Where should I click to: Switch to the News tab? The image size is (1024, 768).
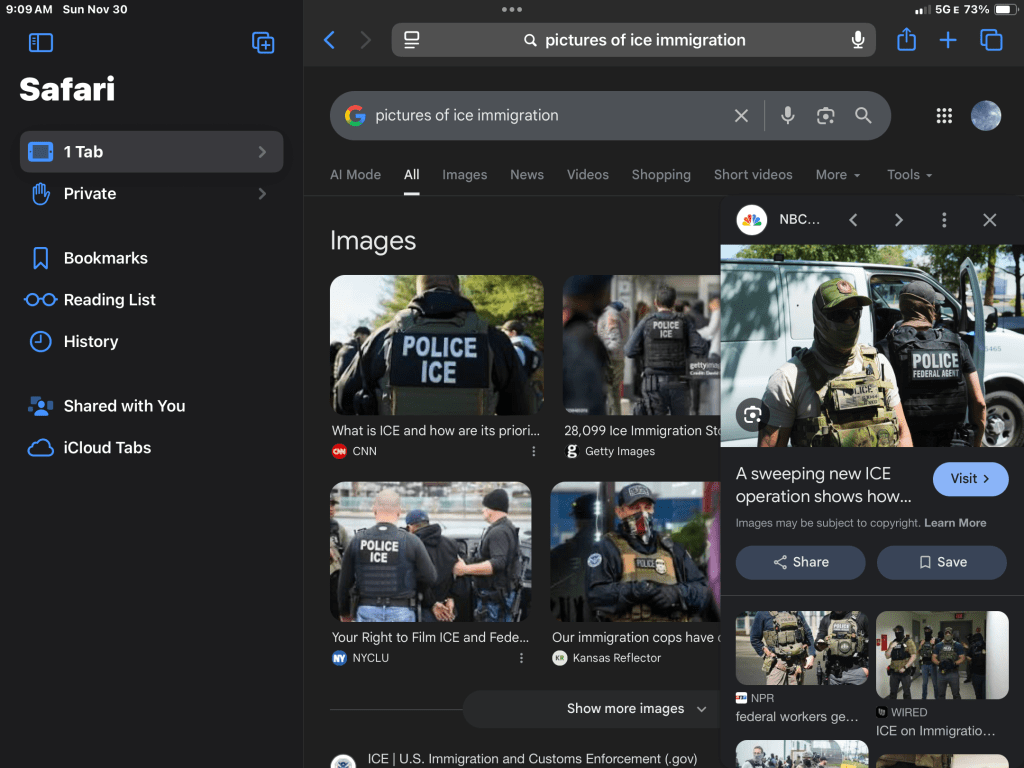coord(527,174)
